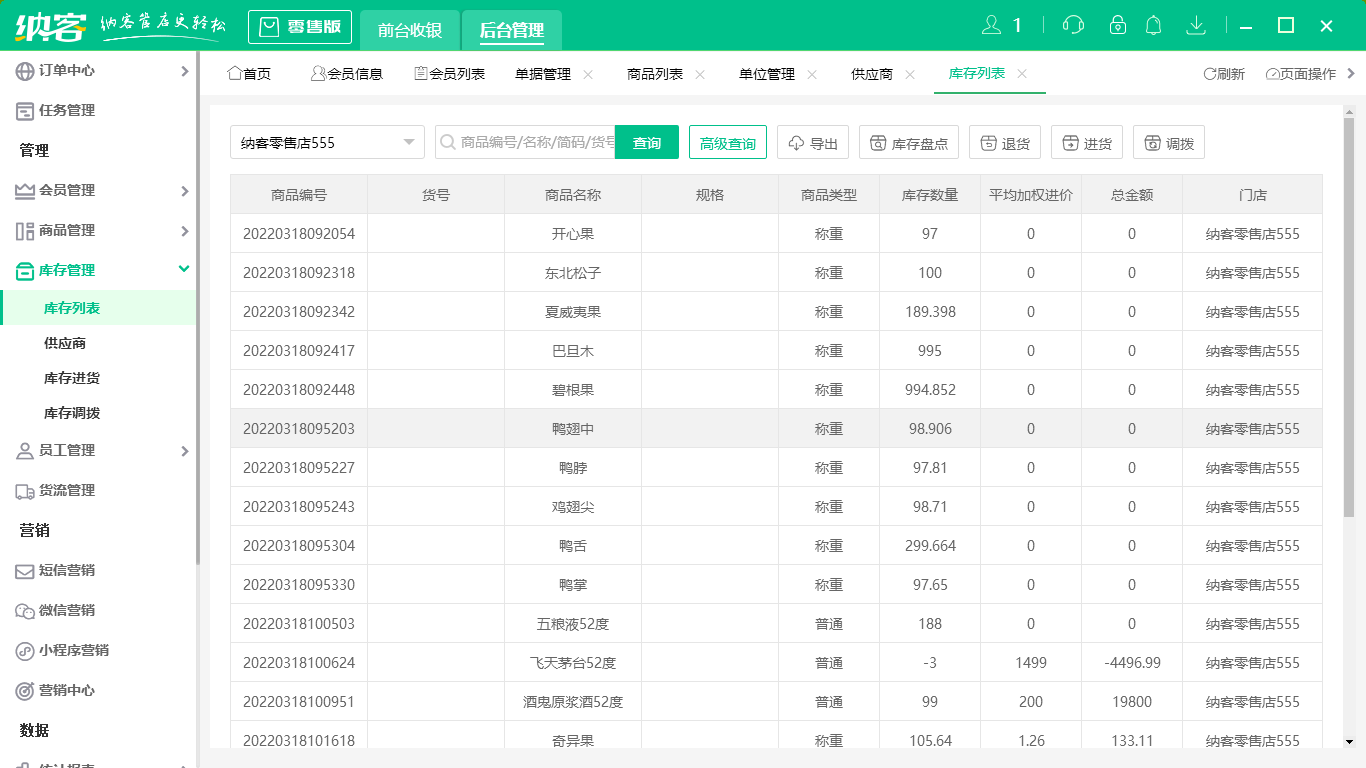Collapse the 库存管理 menu
The height and width of the screenshot is (768, 1366).
tap(184, 269)
